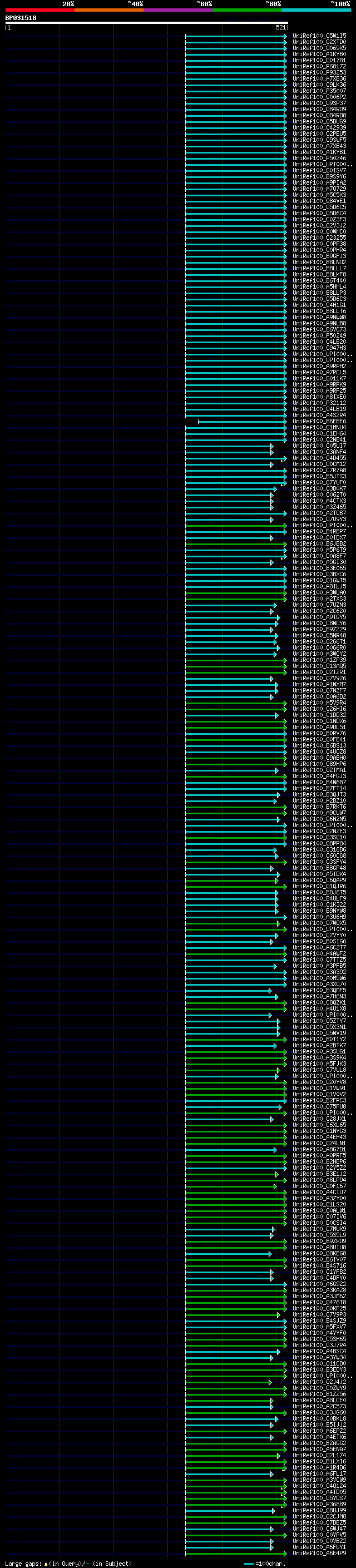Click the green alignment bar for UniRef100_B6JBB2
This screenshot has height=1568, width=356.
tap(235, 543)
